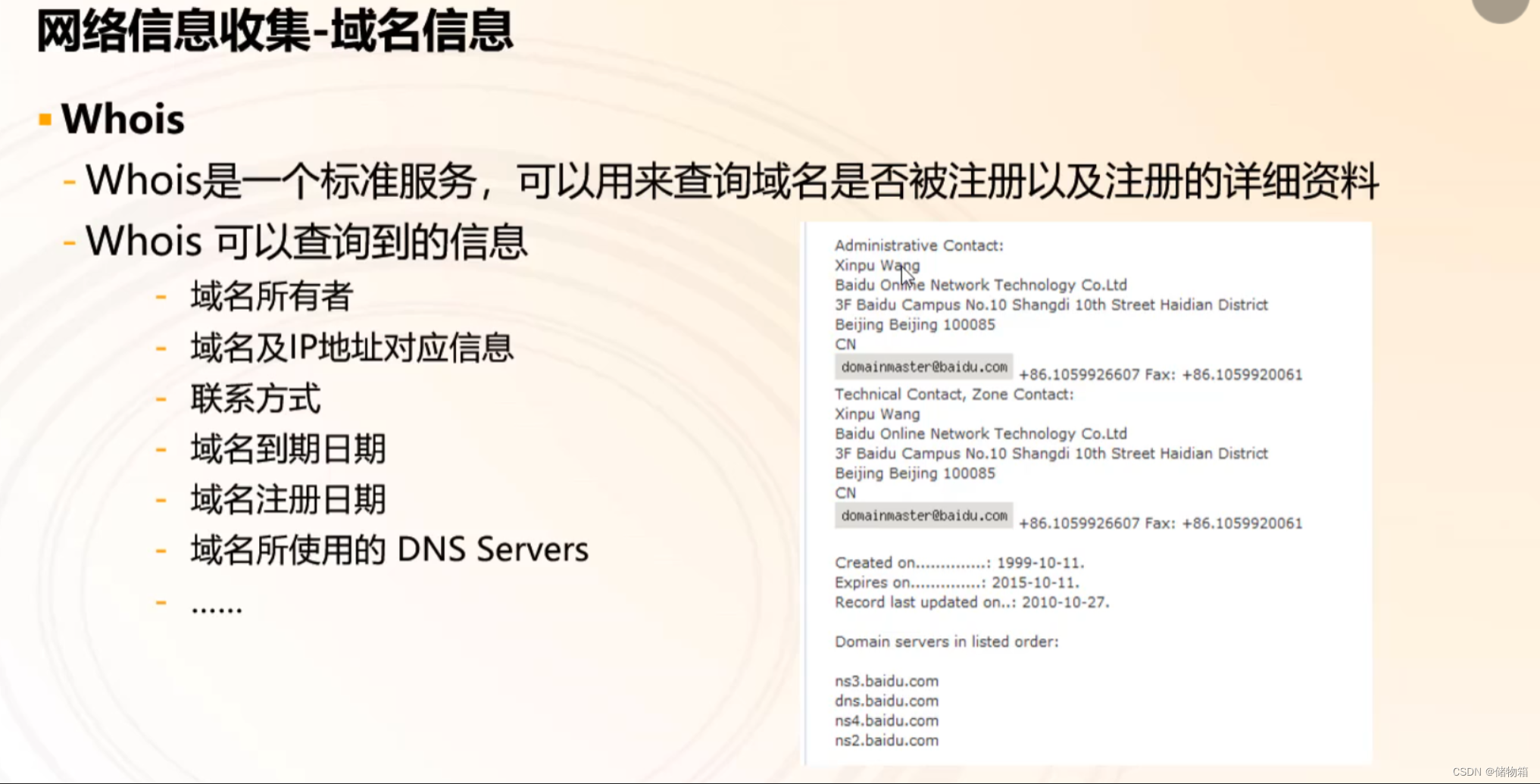1540x784 pixels.
Task: Click 'Technical Contact, Zone Contact:' label
Action: [954, 394]
